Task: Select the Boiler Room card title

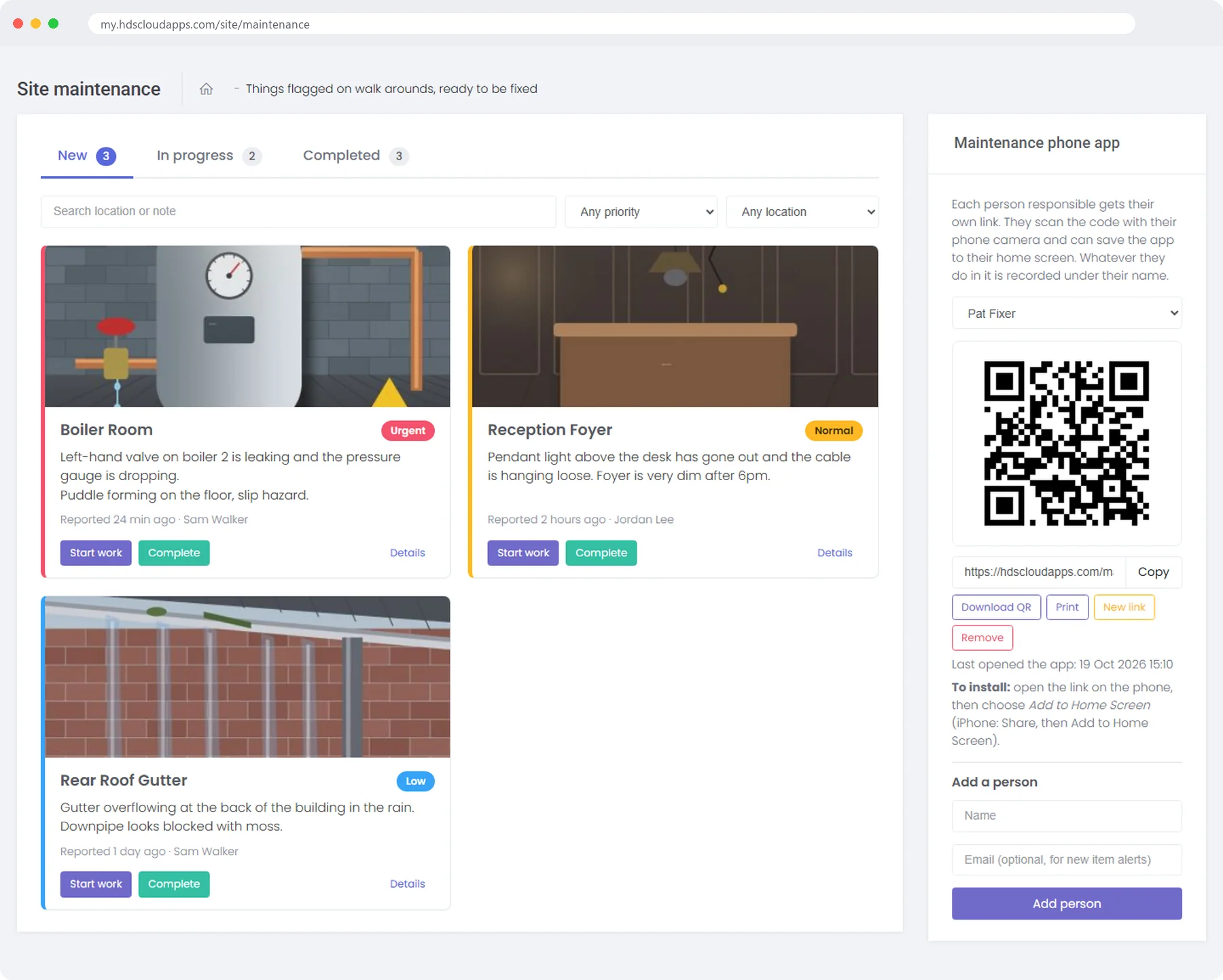Action: pyautogui.click(x=107, y=430)
